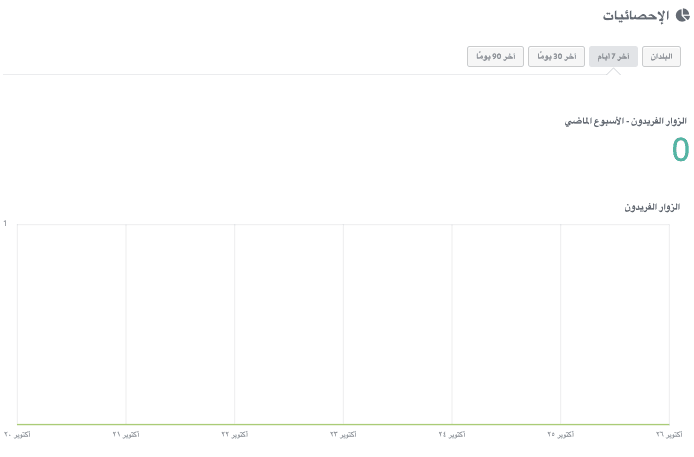This screenshot has width=694, height=457.
Task: Click the أكتوبر ٢٤ date label
Action: tap(452, 435)
